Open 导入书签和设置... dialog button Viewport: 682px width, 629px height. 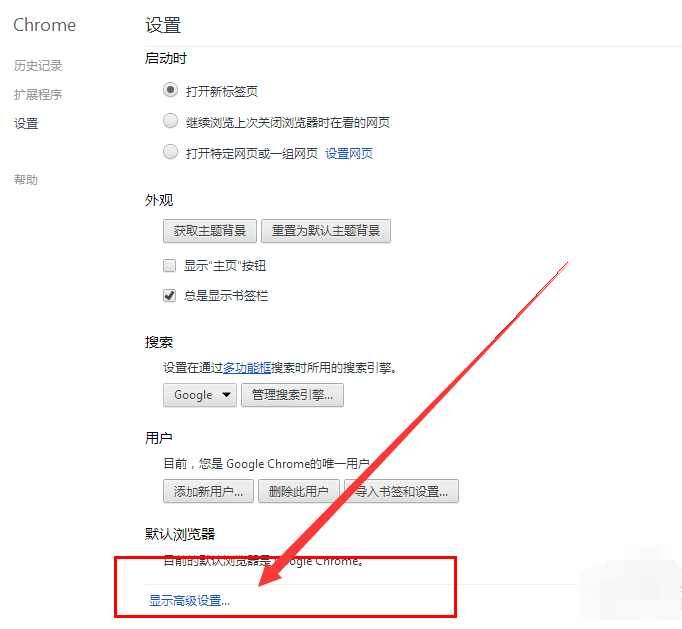(x=400, y=491)
